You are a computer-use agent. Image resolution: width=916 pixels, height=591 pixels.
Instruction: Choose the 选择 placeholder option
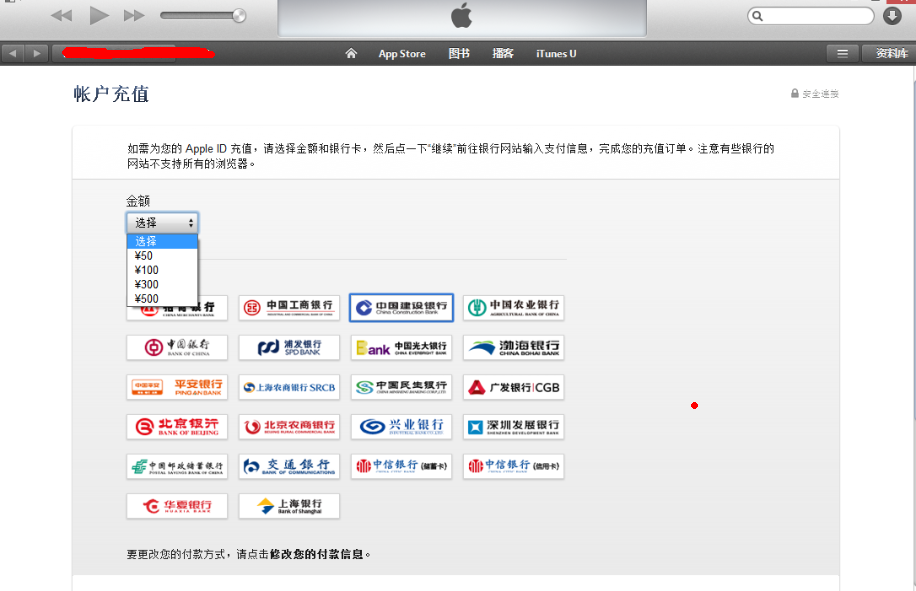(x=162, y=241)
